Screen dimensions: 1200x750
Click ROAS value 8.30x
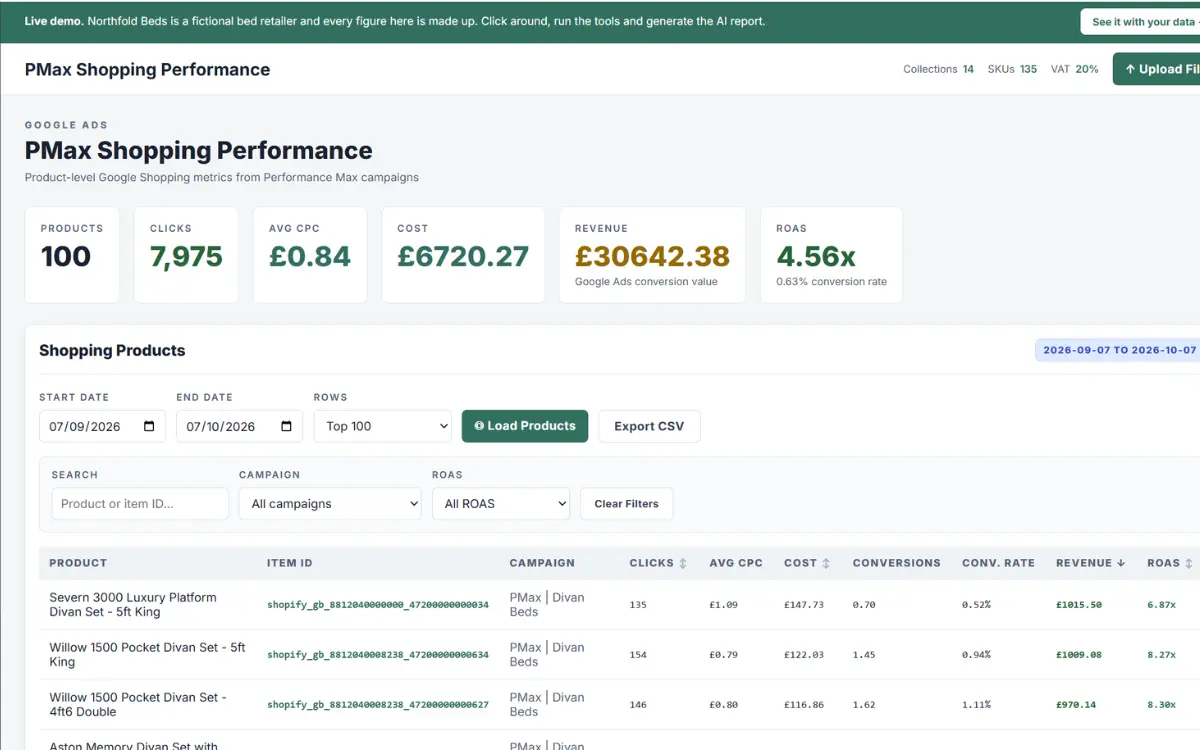point(1161,705)
